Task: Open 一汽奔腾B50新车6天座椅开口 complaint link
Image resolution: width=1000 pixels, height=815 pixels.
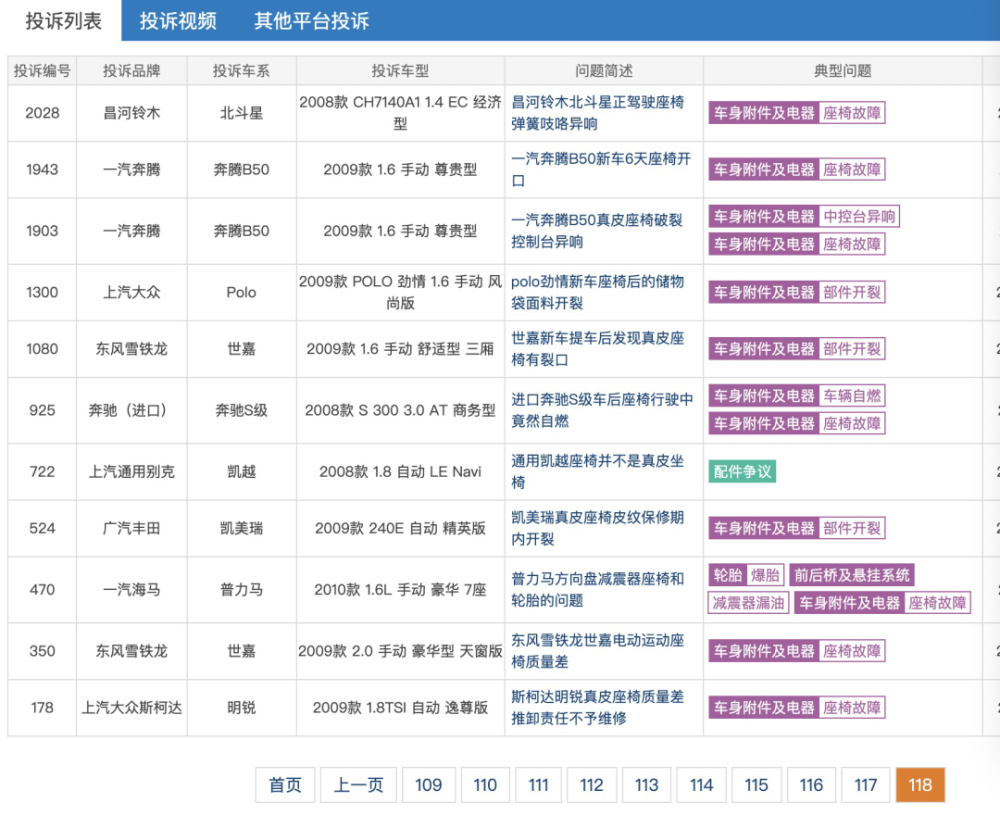Action: tap(601, 170)
